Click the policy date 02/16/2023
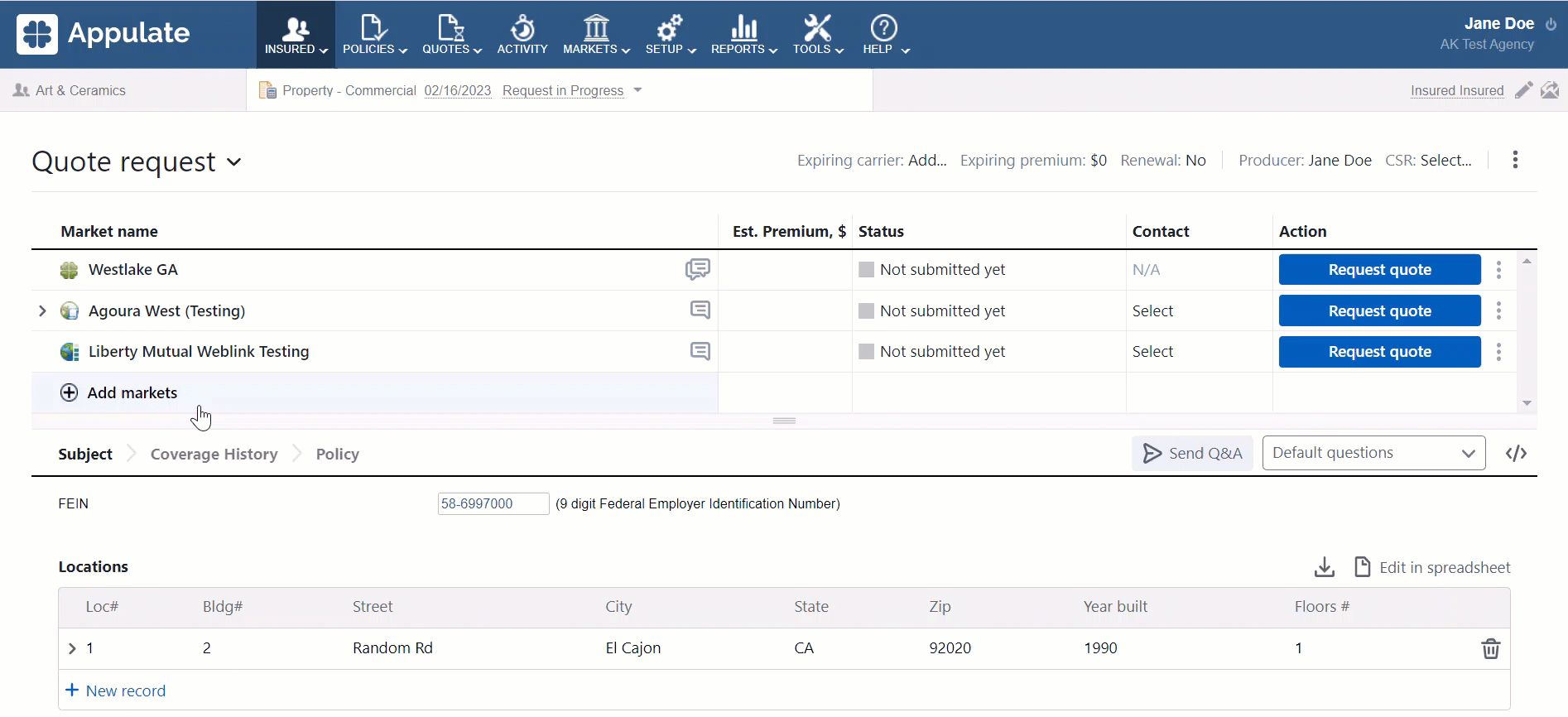The image size is (1568, 717). (457, 90)
